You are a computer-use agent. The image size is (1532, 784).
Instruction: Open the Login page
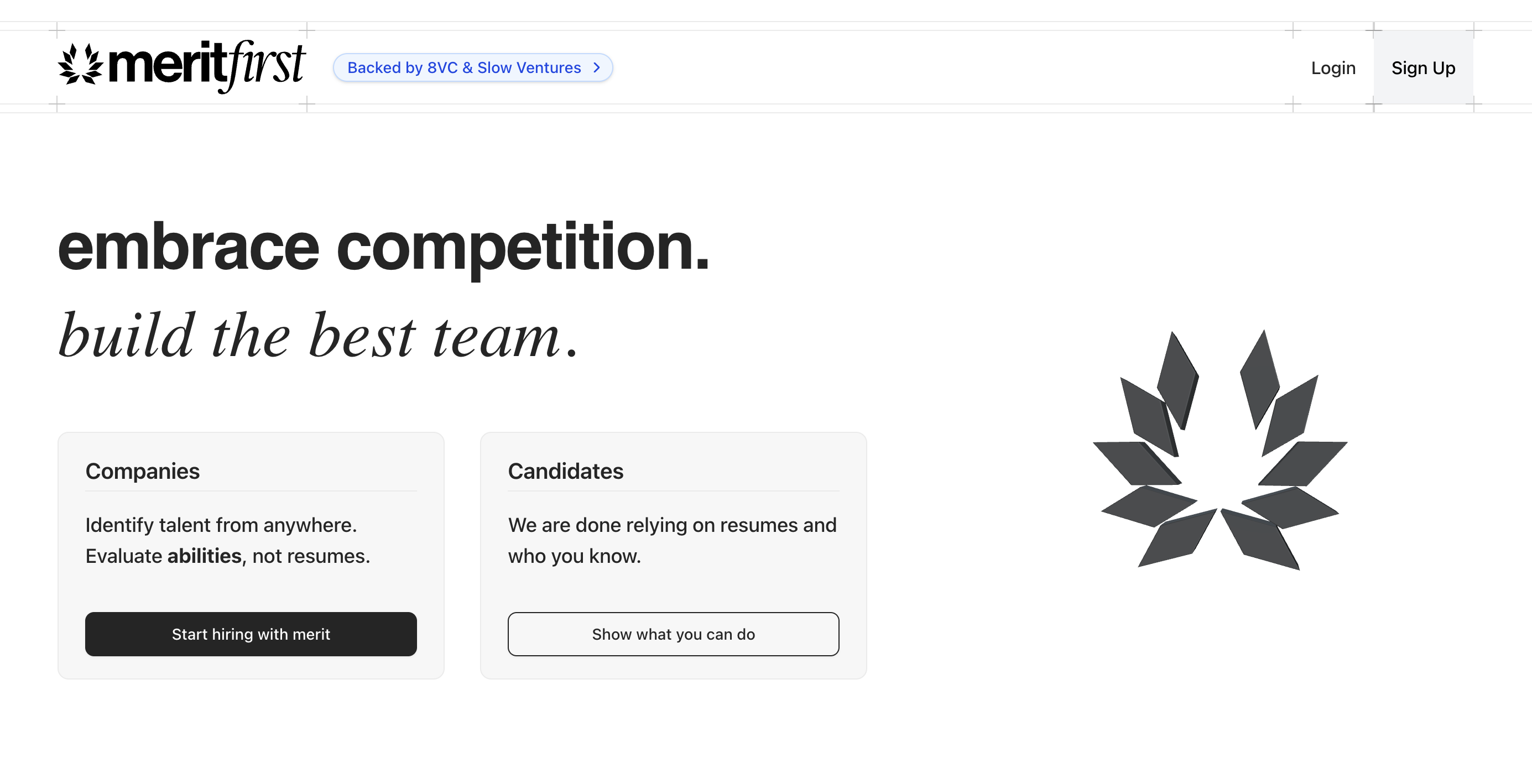[x=1333, y=68]
